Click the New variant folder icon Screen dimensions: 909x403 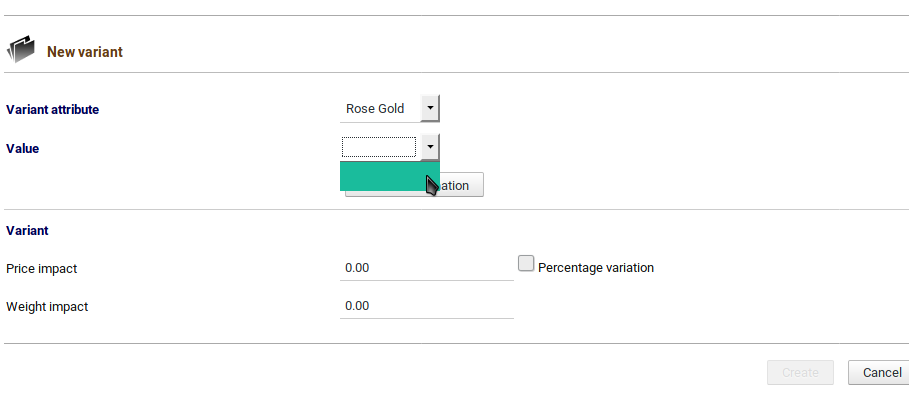21,50
